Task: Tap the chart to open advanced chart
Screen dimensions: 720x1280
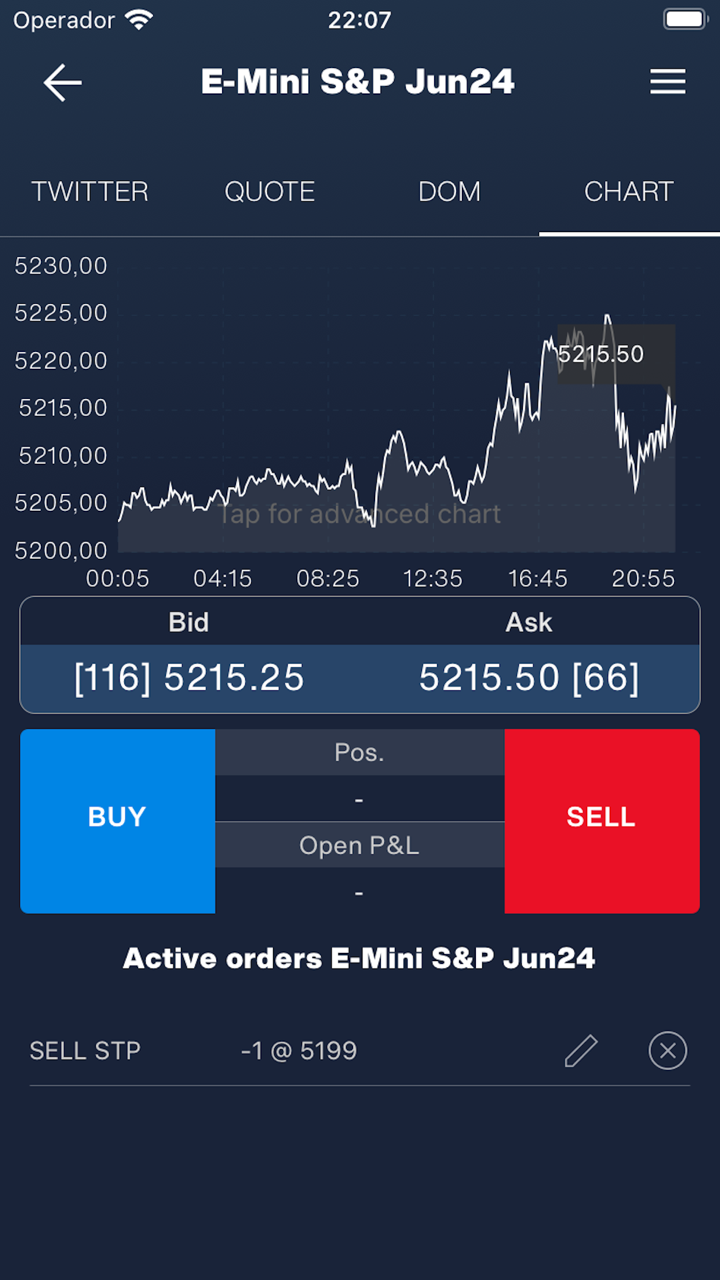Action: point(358,514)
